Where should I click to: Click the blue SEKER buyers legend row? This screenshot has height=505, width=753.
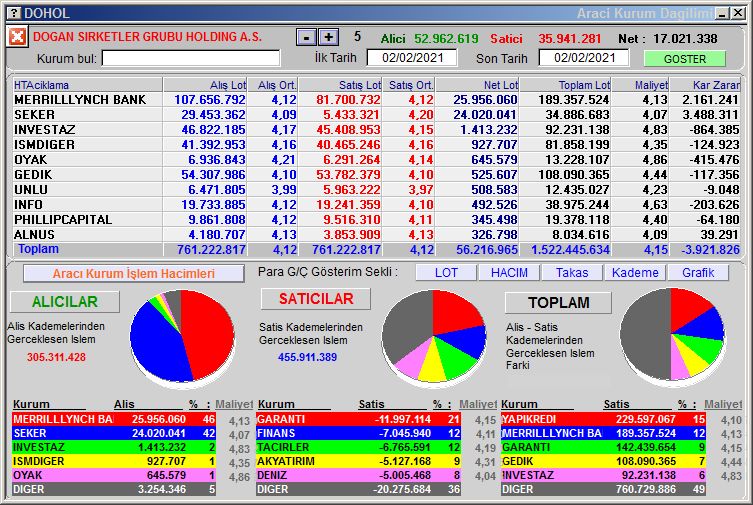click(114, 433)
